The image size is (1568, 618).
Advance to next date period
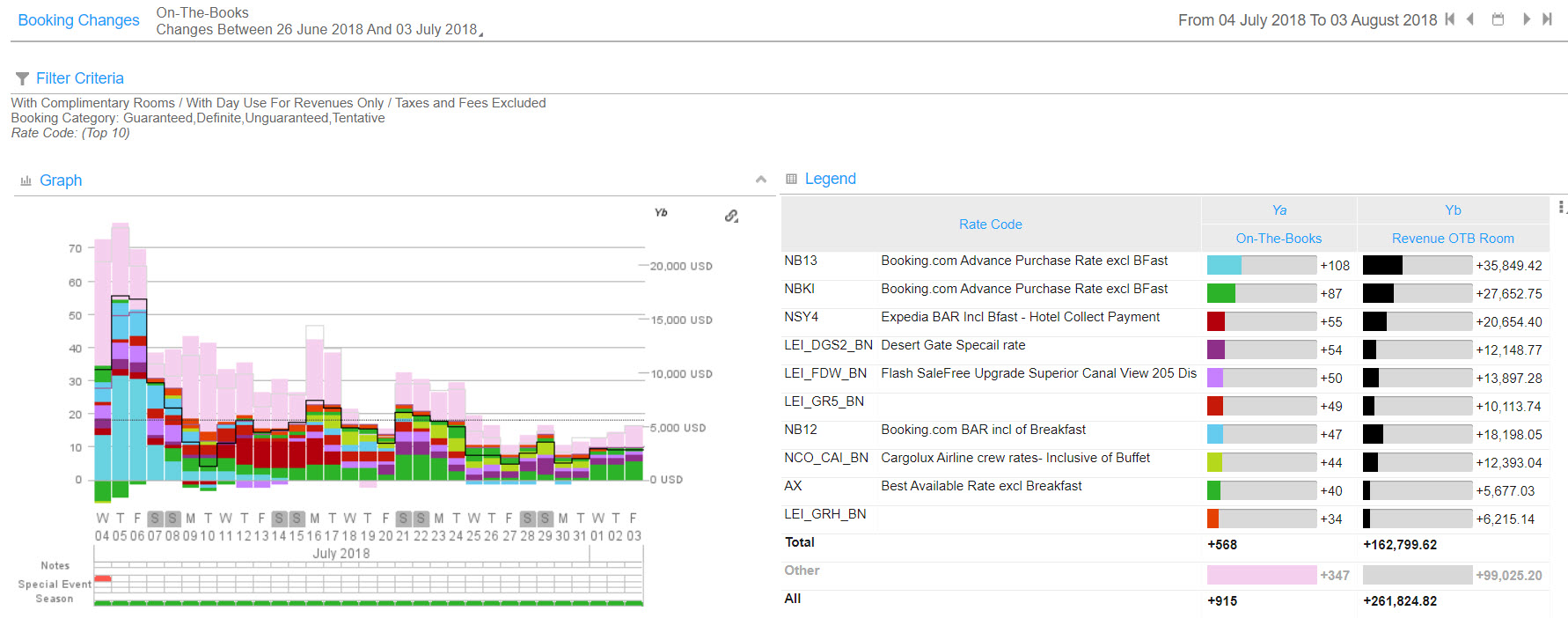point(1527,19)
